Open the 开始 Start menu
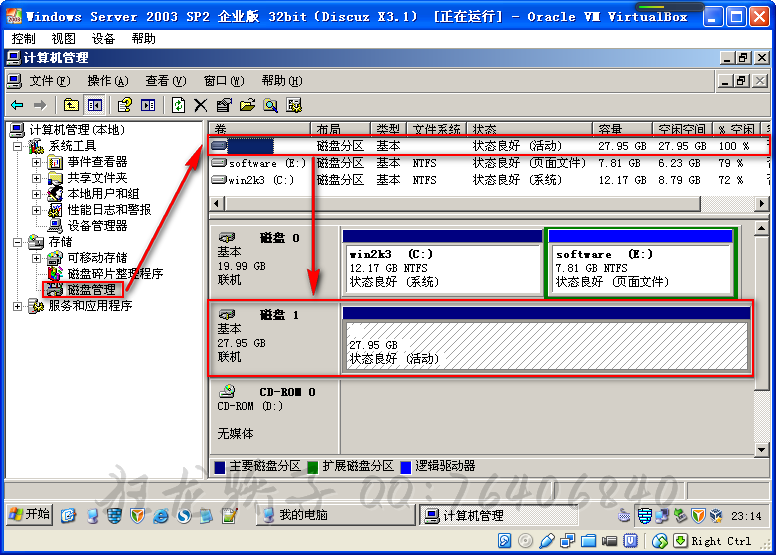776x555 pixels. tap(30, 514)
